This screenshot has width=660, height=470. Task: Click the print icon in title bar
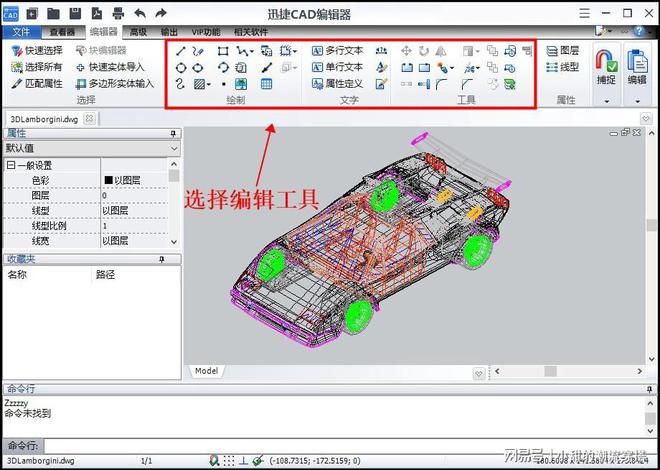pos(118,14)
